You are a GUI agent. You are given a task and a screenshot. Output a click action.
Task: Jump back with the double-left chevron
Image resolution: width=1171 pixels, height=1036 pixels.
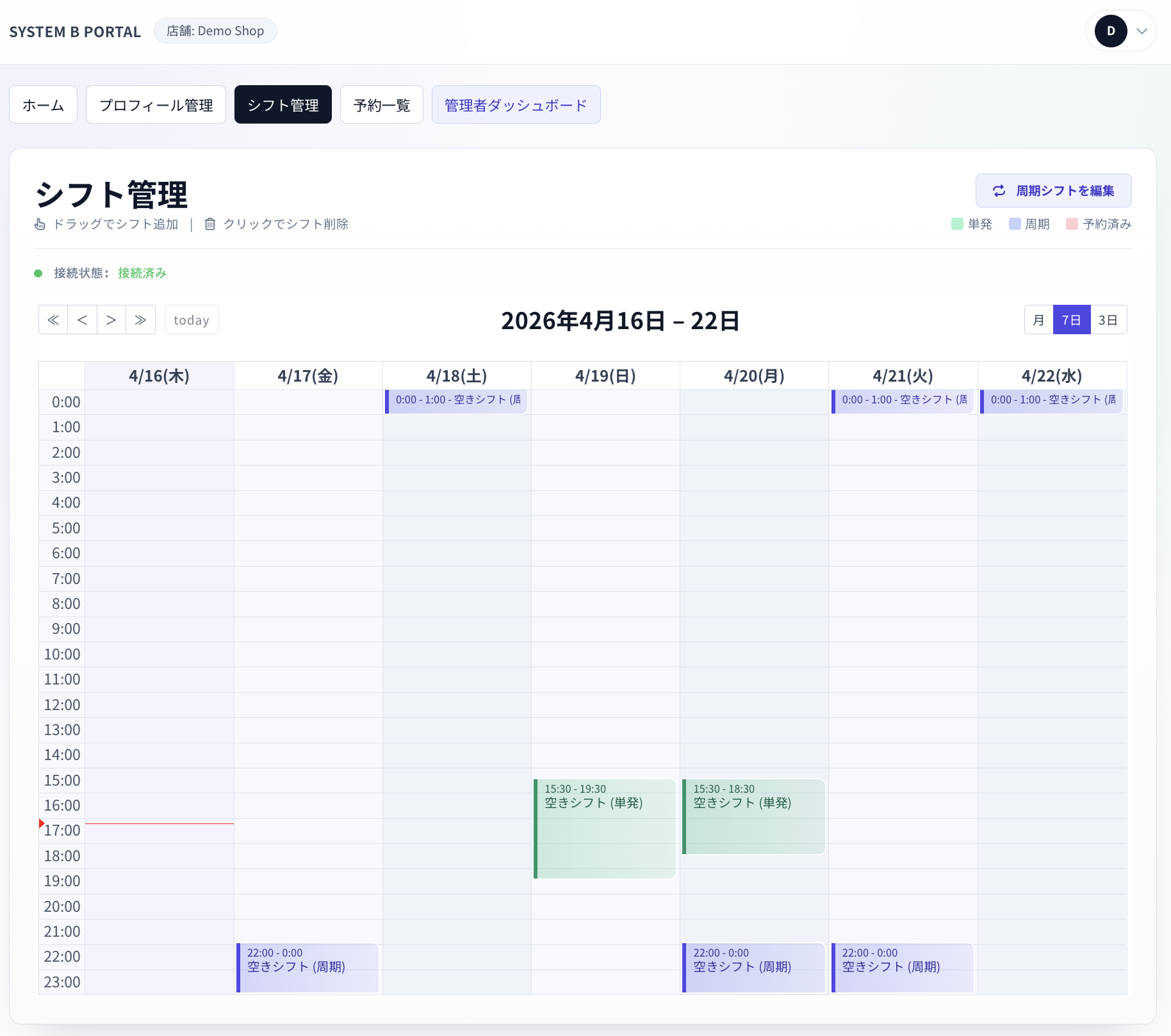click(53, 320)
